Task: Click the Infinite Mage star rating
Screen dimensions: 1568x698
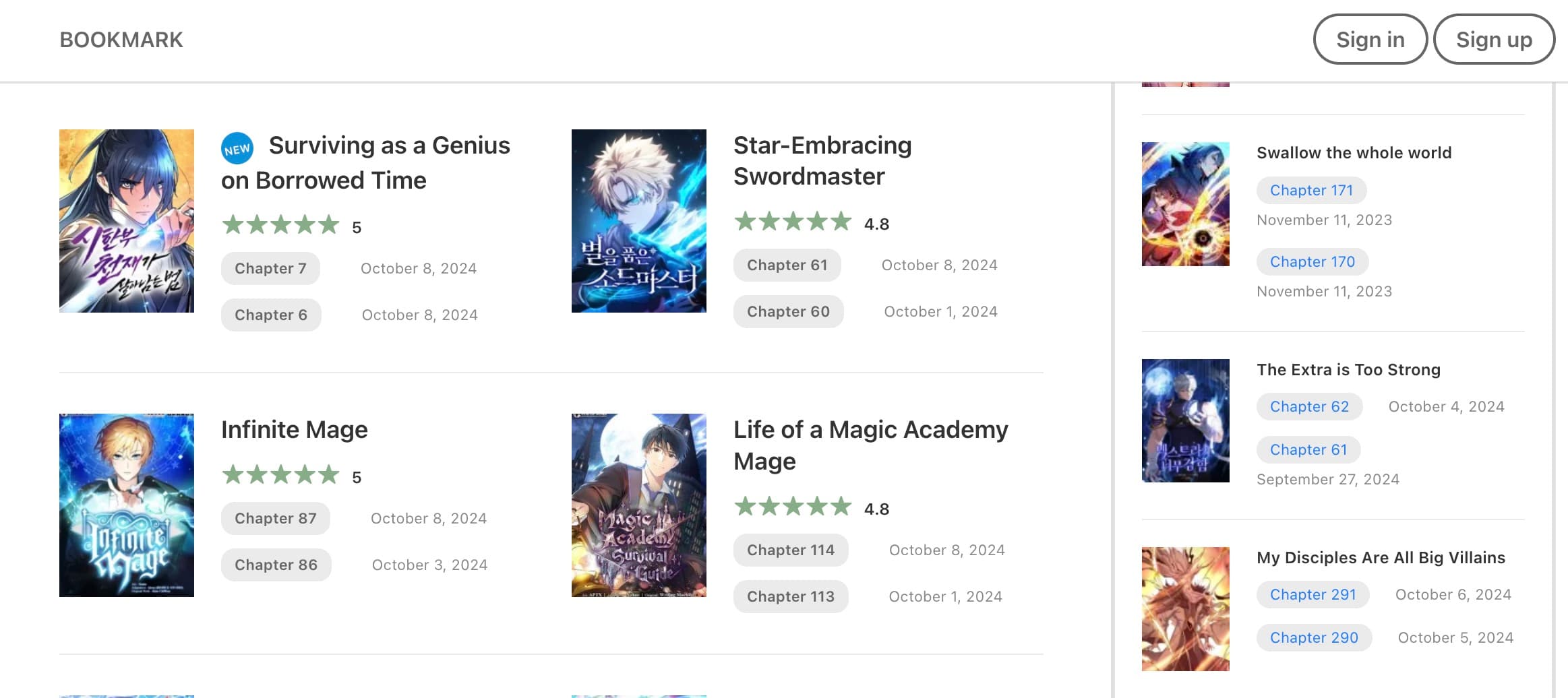Action: 280,475
